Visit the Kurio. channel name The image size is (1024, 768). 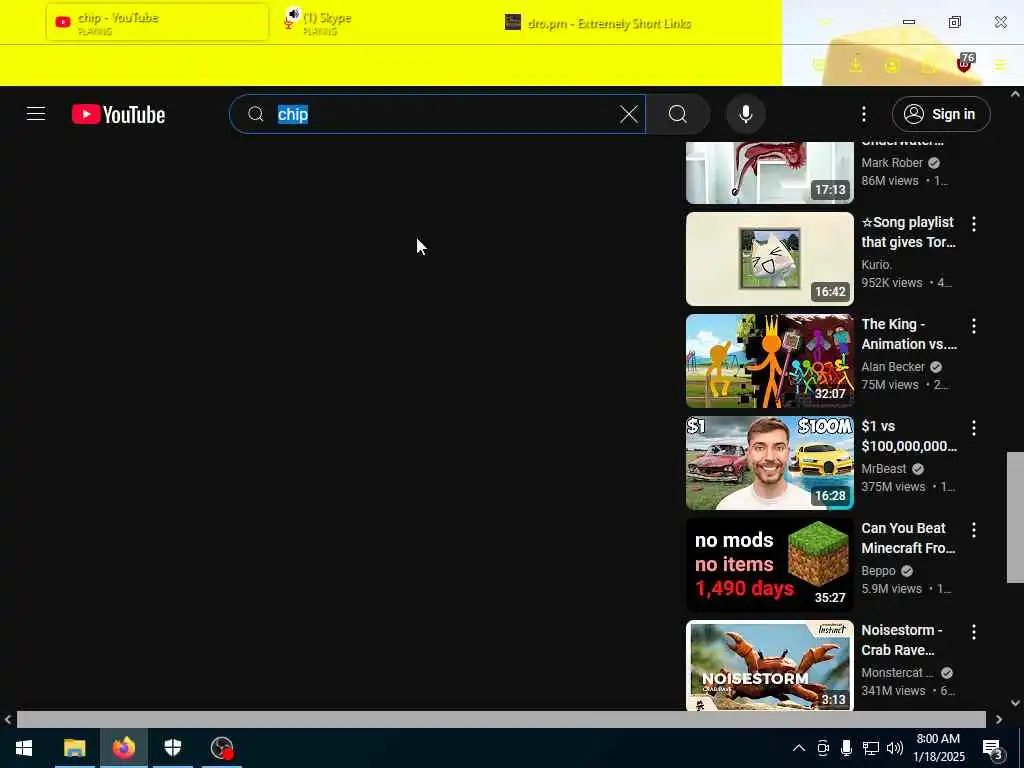876,264
